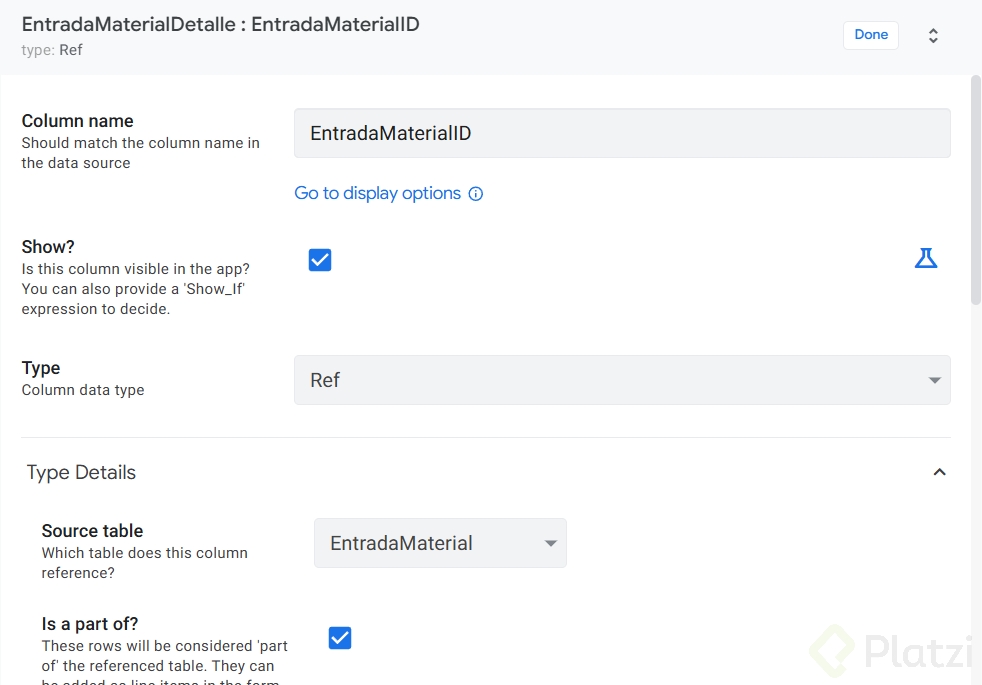Image resolution: width=982 pixels, height=685 pixels.
Task: Open the Show_If expression flask icon
Action: (926, 258)
